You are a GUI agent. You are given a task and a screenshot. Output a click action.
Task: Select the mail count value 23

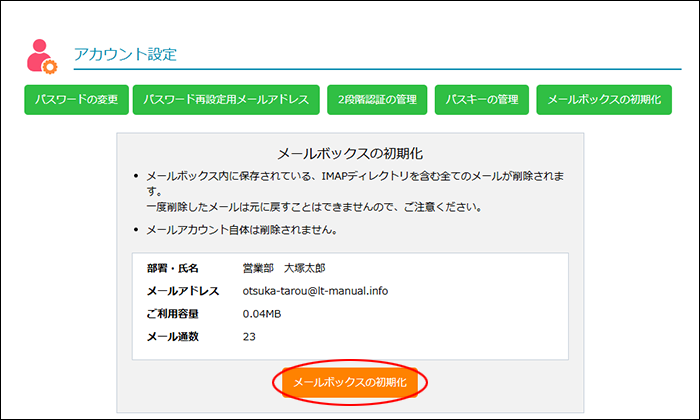249,336
